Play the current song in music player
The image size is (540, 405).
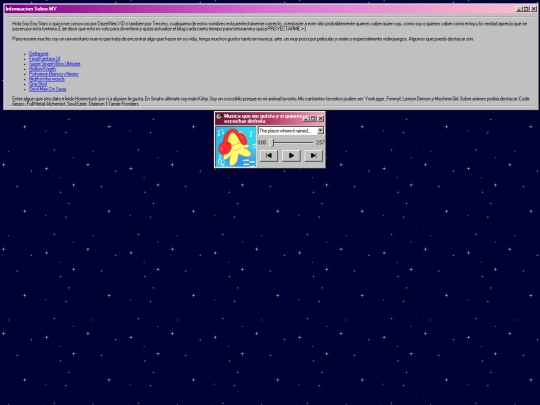[291, 156]
